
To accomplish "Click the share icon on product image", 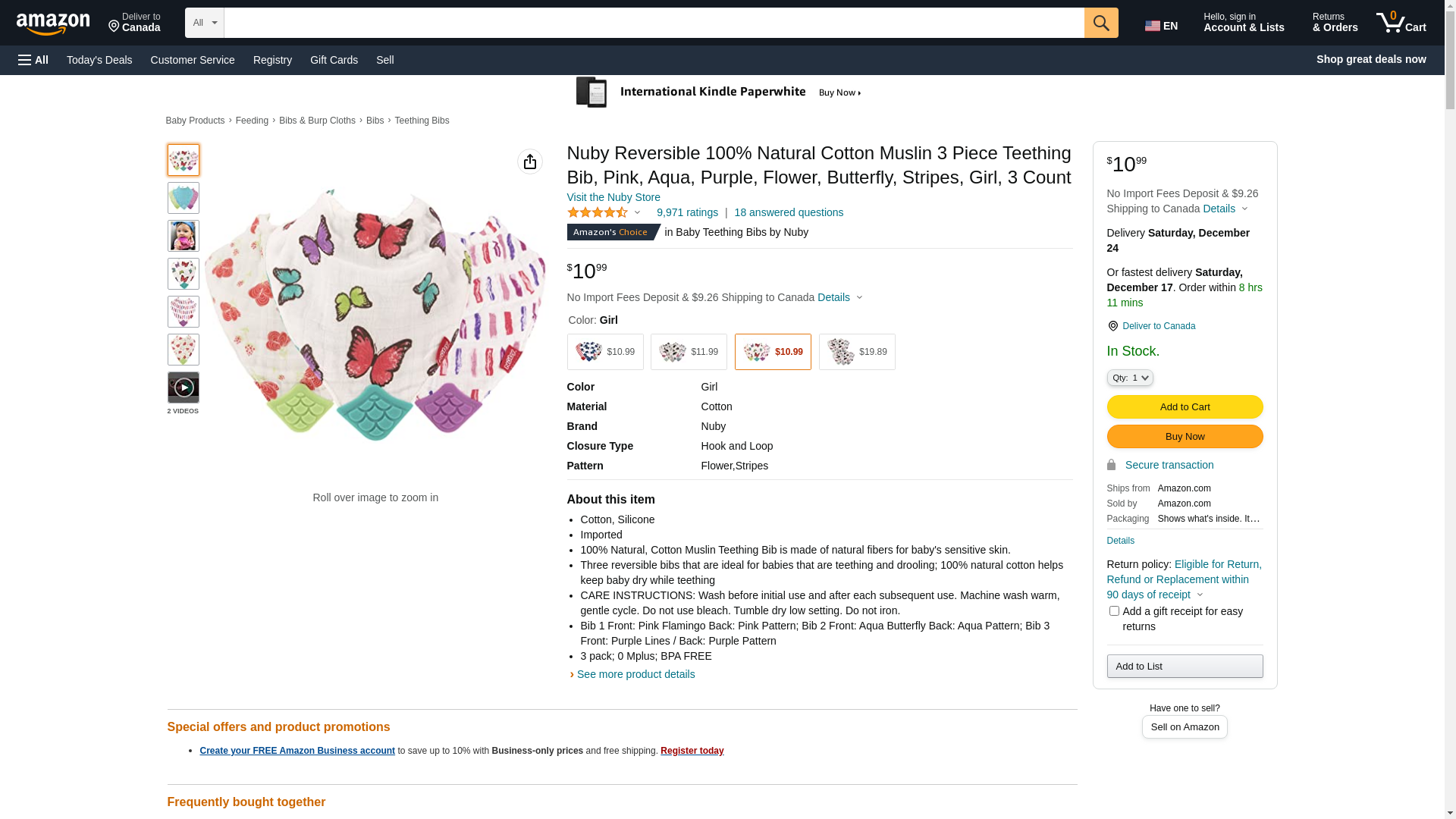I will pos(529,162).
